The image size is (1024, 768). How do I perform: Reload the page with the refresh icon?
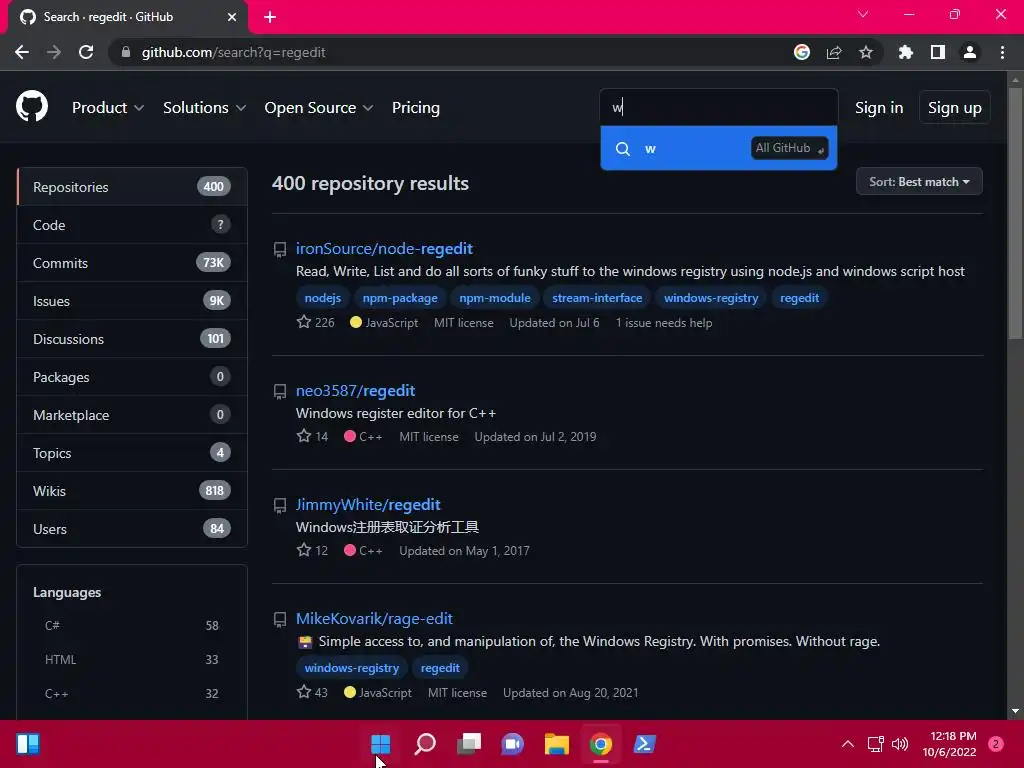[x=86, y=52]
